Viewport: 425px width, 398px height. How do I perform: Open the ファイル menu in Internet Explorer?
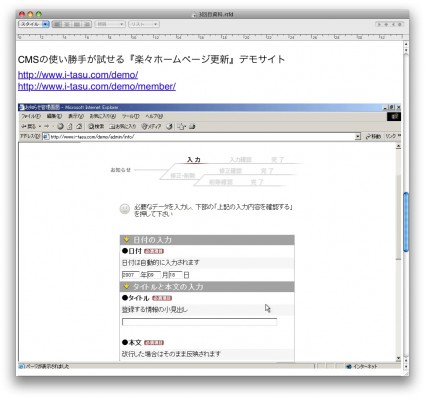[x=31, y=116]
